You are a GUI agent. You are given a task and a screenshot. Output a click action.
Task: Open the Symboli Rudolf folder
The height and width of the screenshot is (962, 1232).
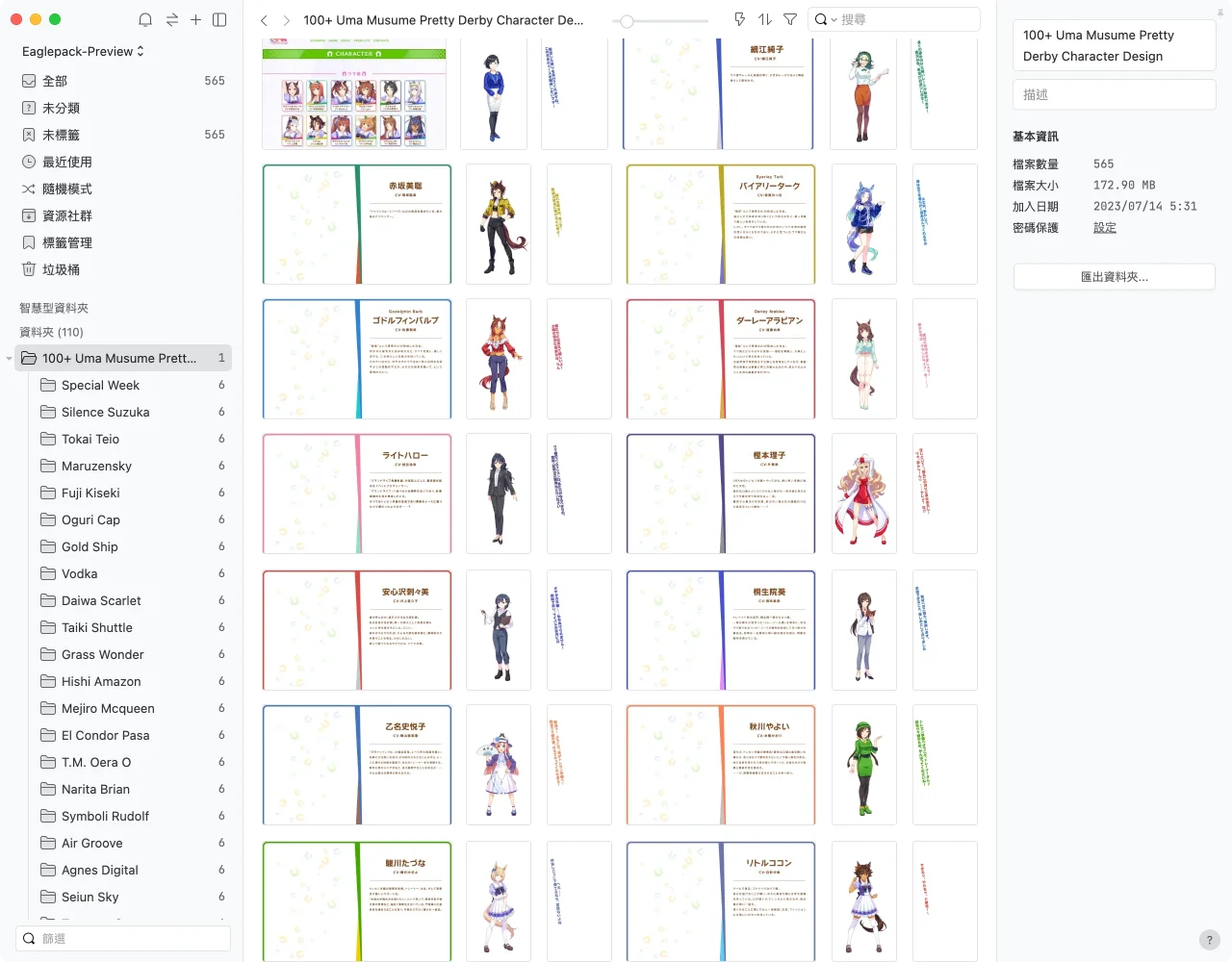(x=133, y=816)
